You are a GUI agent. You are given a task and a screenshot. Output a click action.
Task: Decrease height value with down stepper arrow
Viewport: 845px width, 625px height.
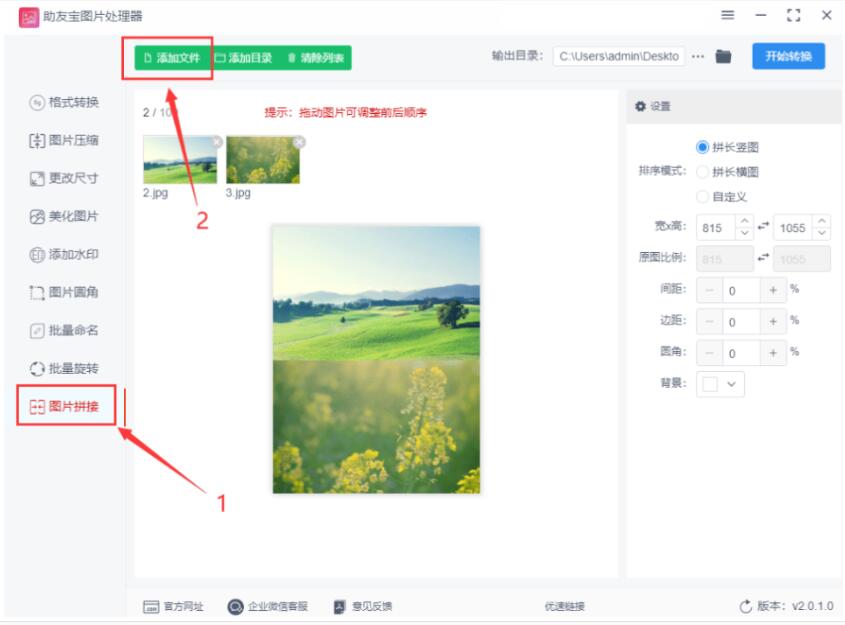click(821, 234)
